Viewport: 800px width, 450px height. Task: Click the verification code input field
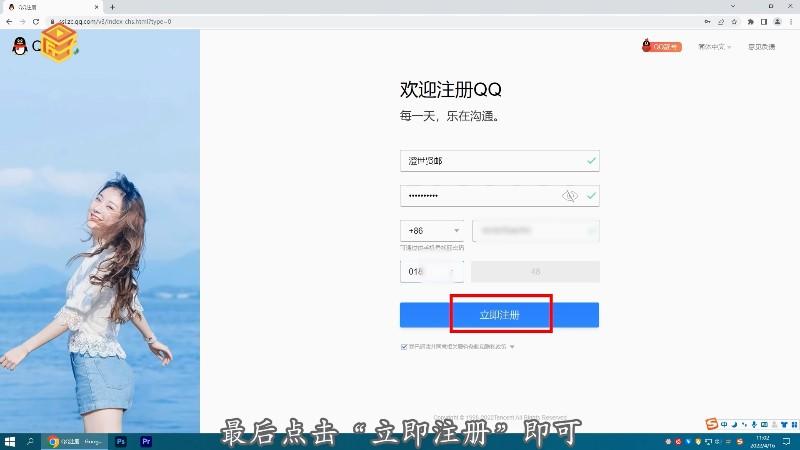432,271
